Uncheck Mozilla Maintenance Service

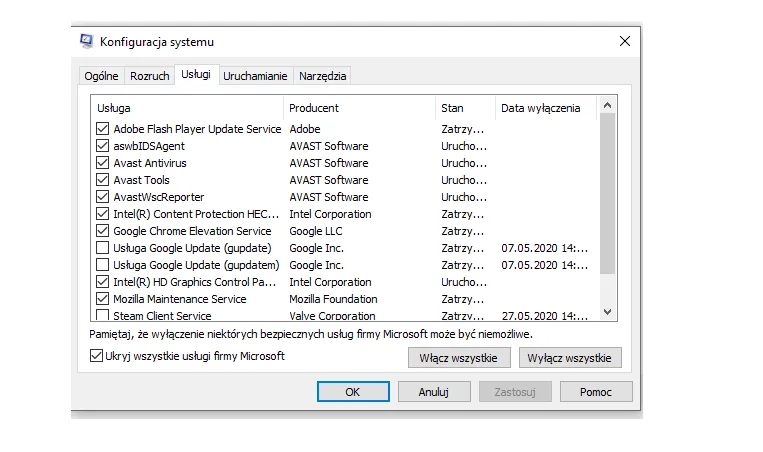click(102, 299)
